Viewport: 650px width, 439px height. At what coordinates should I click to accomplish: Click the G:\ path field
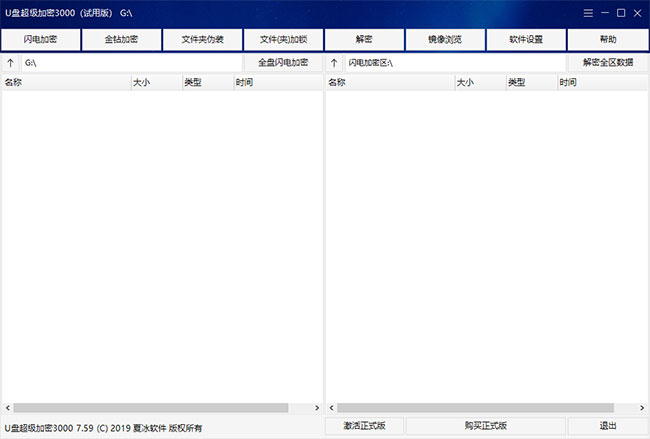tap(132, 63)
